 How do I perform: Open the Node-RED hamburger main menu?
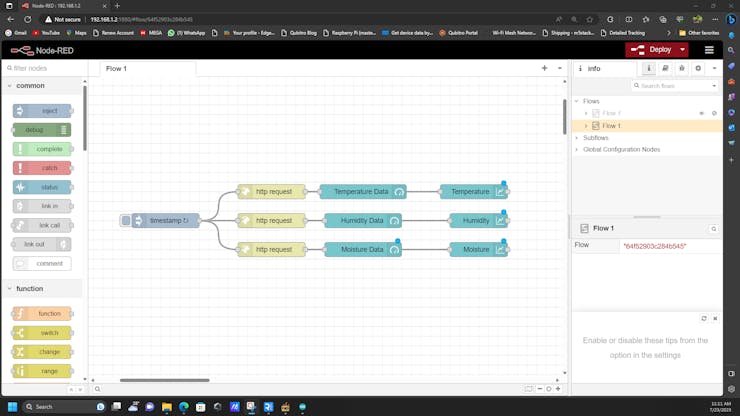click(x=709, y=50)
